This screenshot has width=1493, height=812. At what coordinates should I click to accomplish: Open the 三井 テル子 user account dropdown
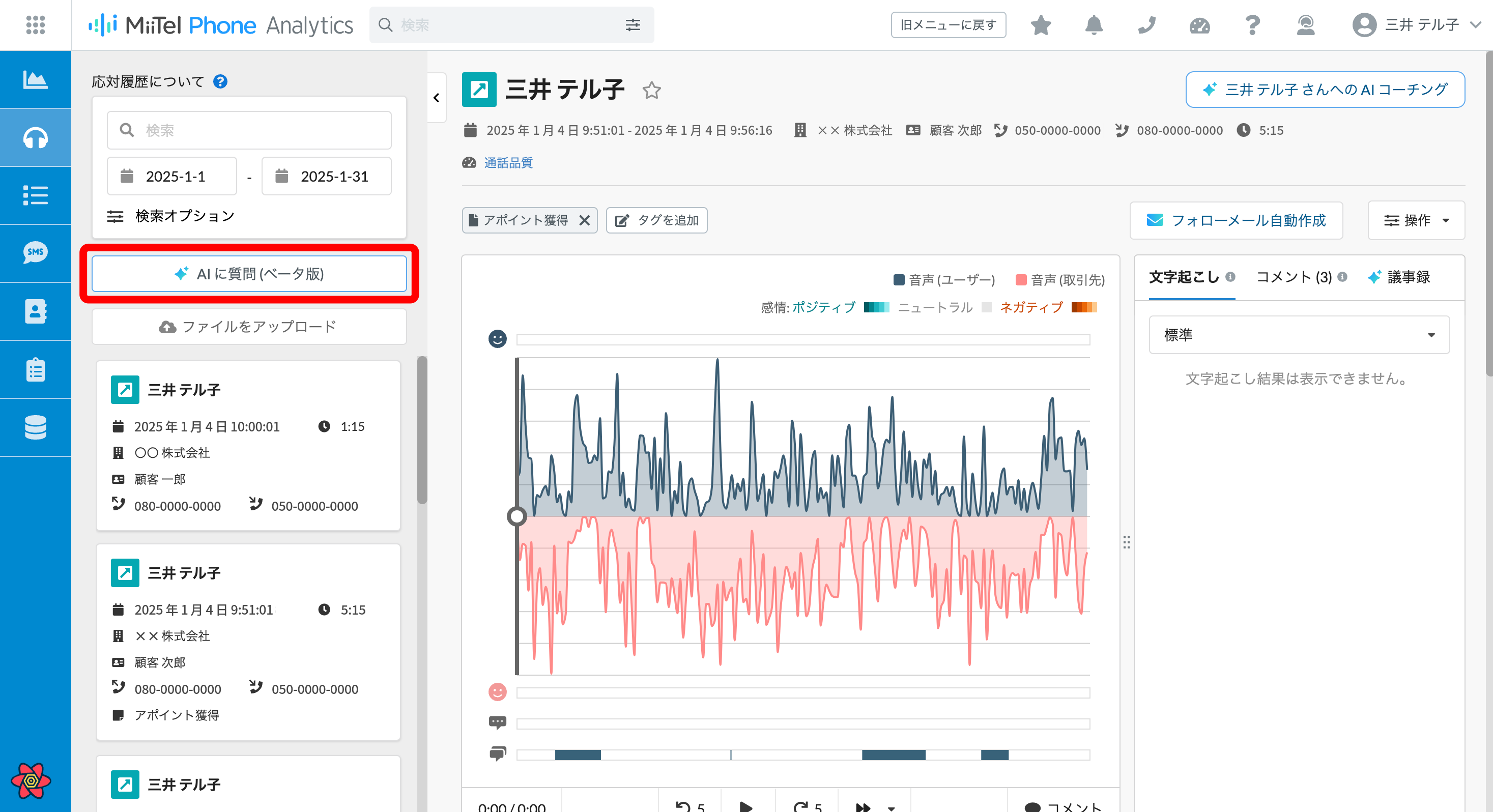[x=1417, y=25]
